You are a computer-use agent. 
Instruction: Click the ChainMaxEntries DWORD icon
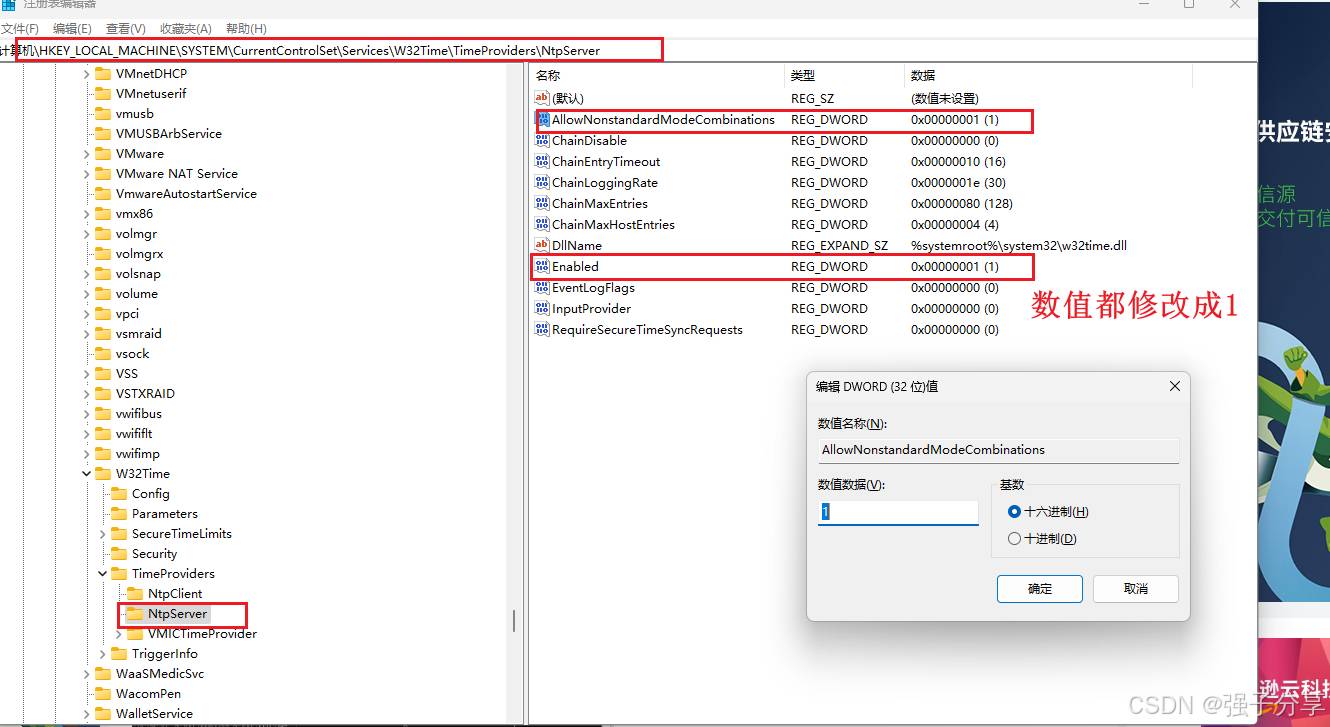point(543,203)
